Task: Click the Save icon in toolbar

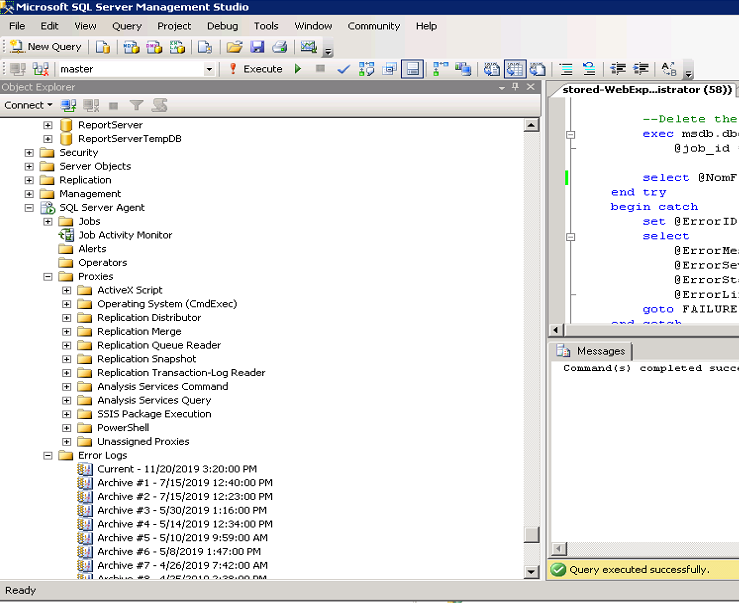Action: point(257,46)
